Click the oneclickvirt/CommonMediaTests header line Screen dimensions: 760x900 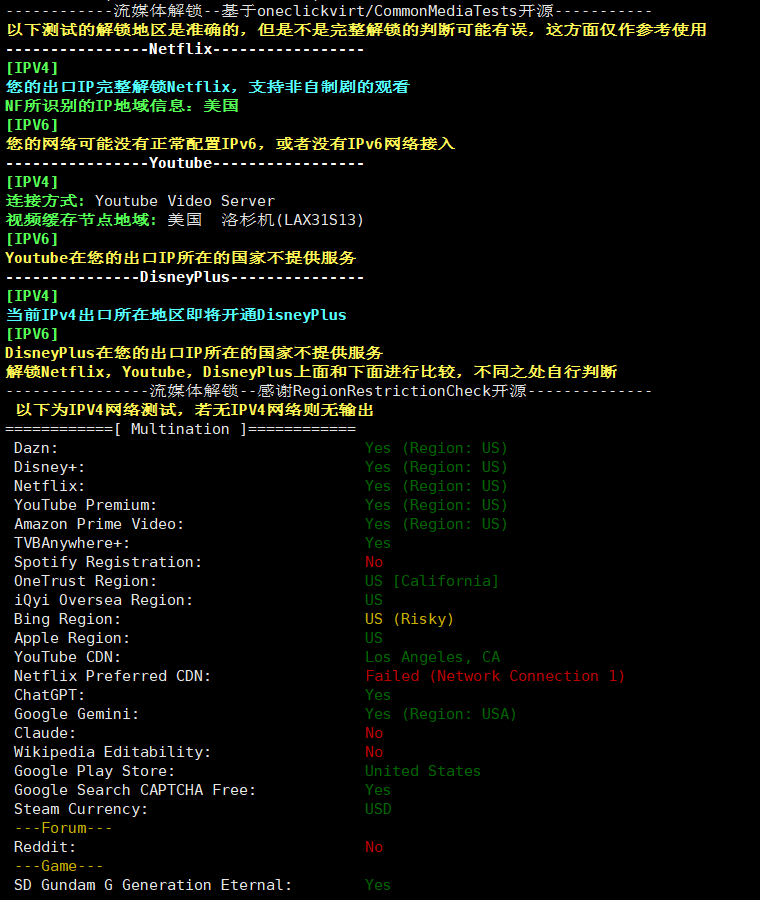[329, 11]
